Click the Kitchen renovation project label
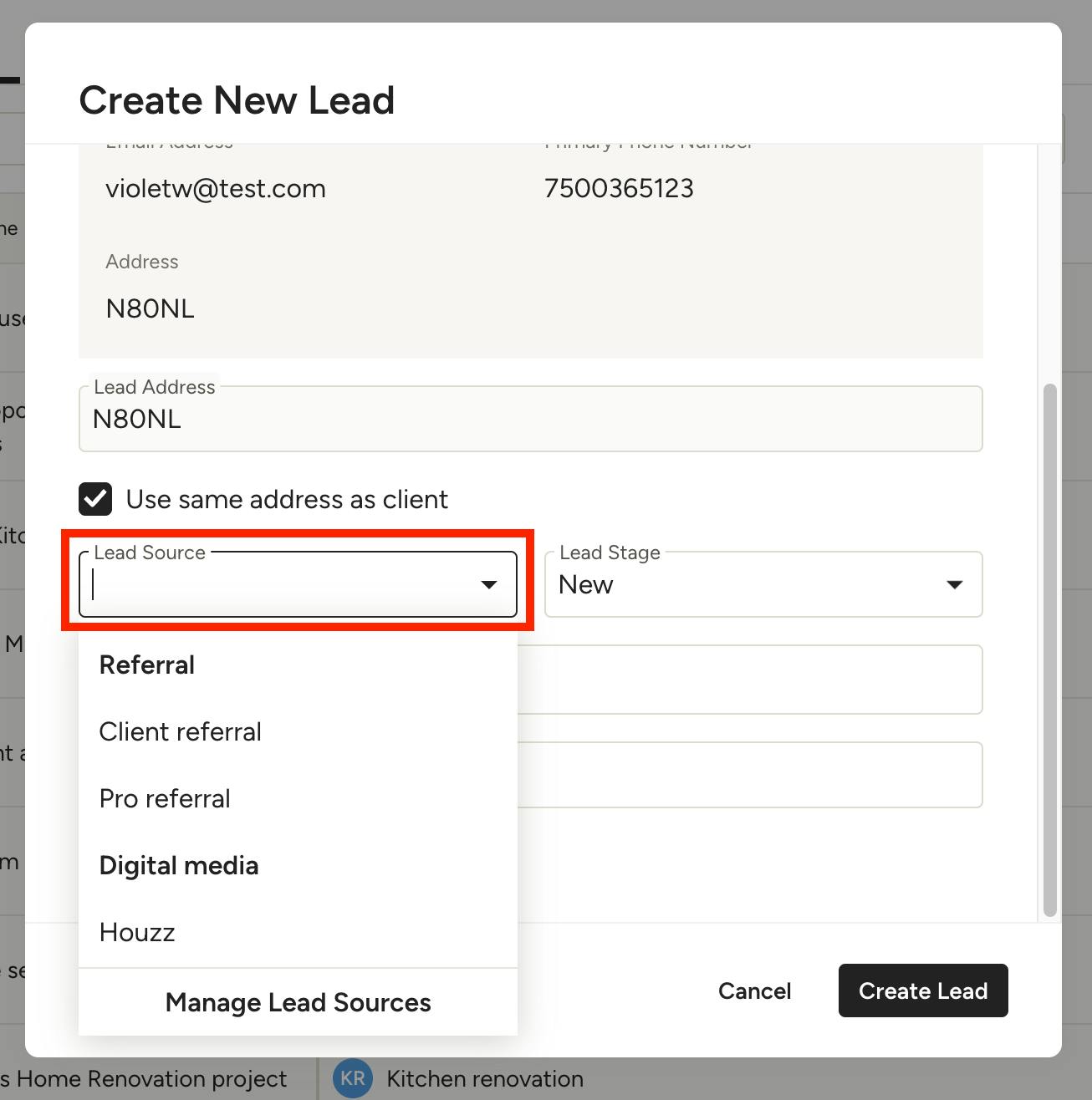 [x=485, y=1078]
